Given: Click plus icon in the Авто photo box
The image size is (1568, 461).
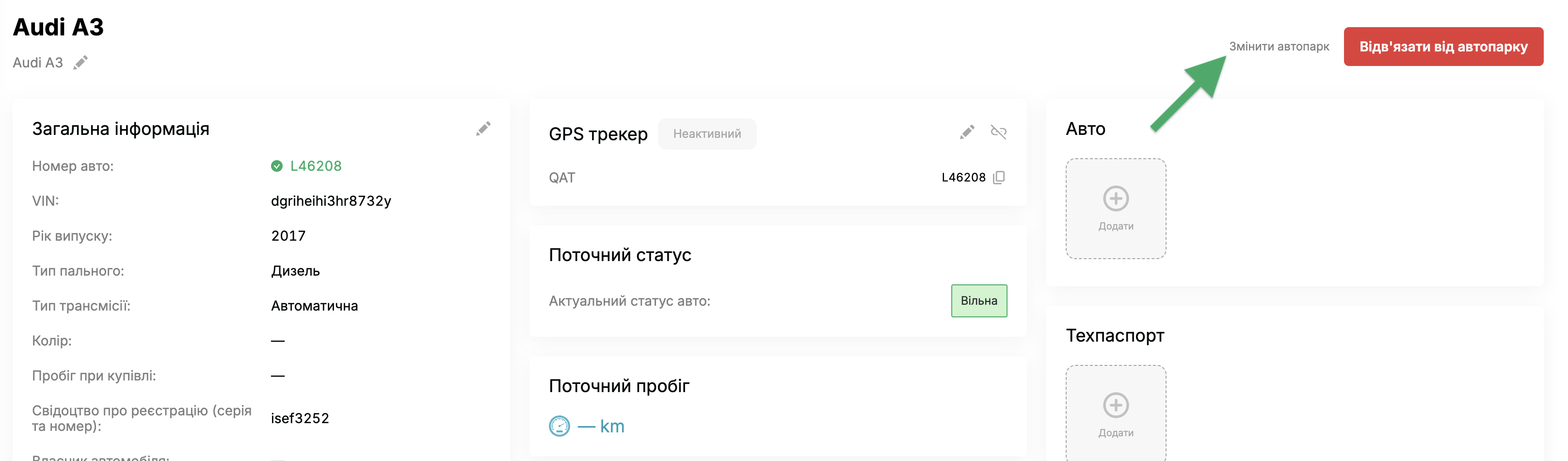Looking at the screenshot, I should coord(1116,198).
